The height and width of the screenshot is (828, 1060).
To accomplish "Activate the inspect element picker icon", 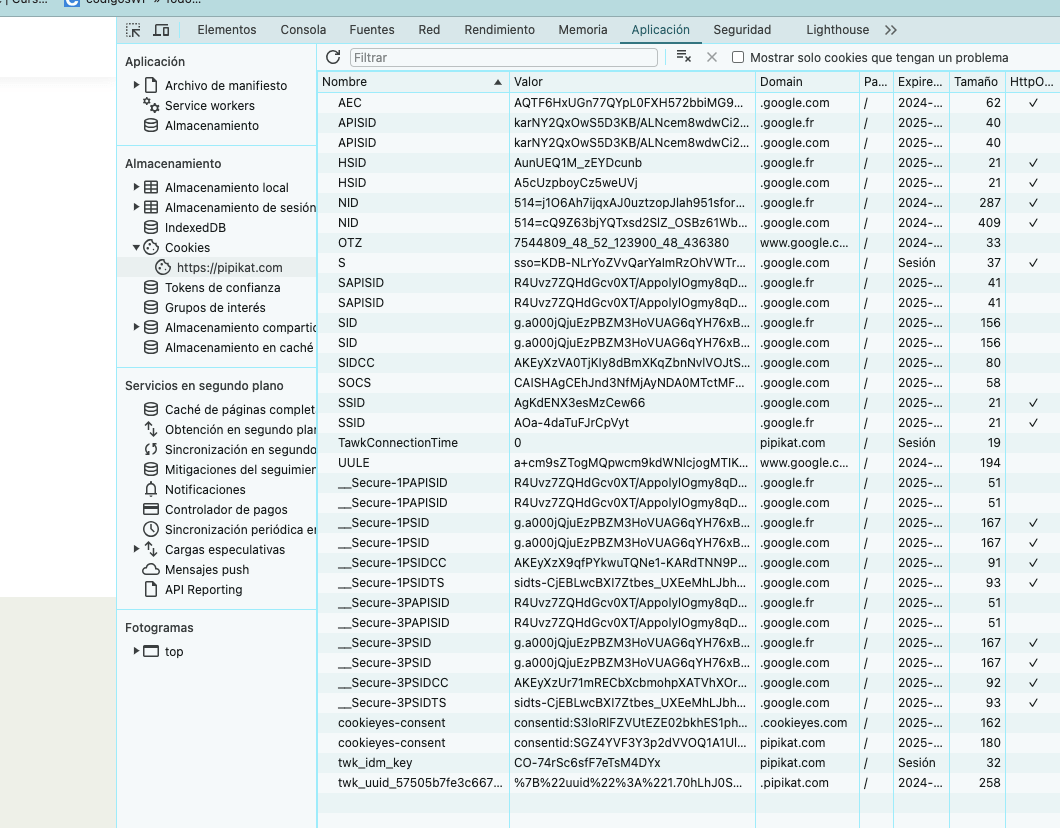I will pyautogui.click(x=133, y=30).
